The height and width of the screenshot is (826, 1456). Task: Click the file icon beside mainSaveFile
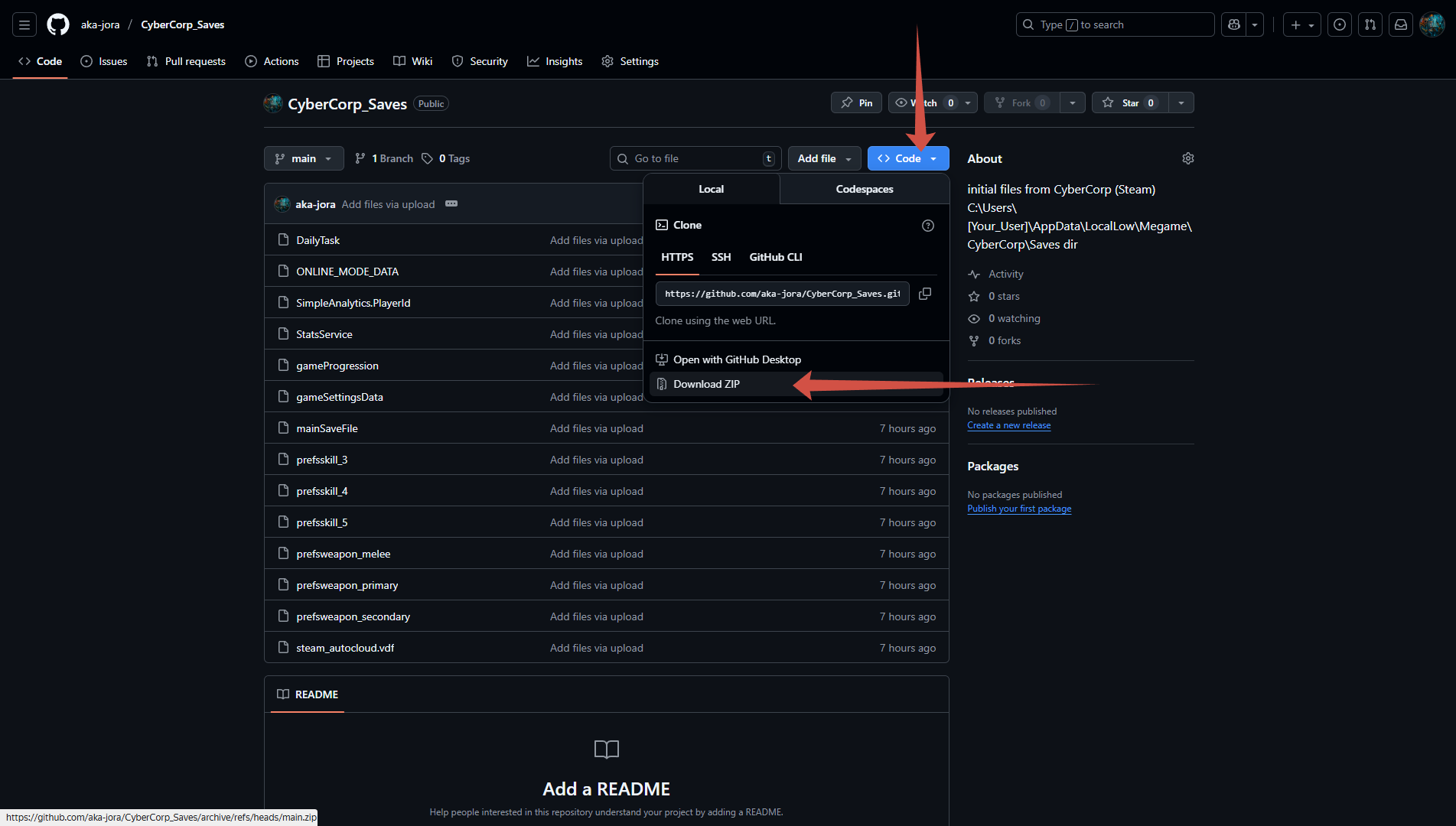[x=283, y=428]
